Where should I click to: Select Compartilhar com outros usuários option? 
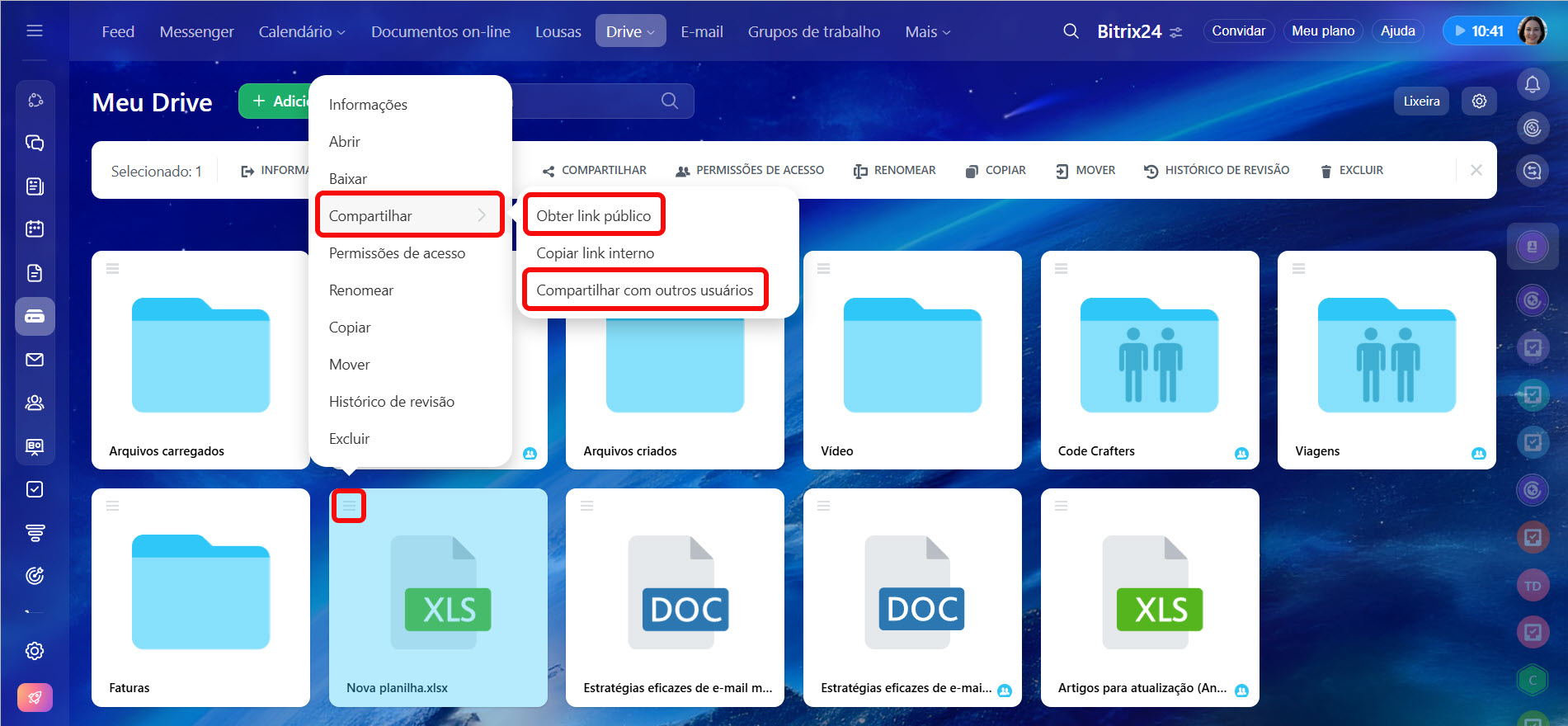[644, 290]
